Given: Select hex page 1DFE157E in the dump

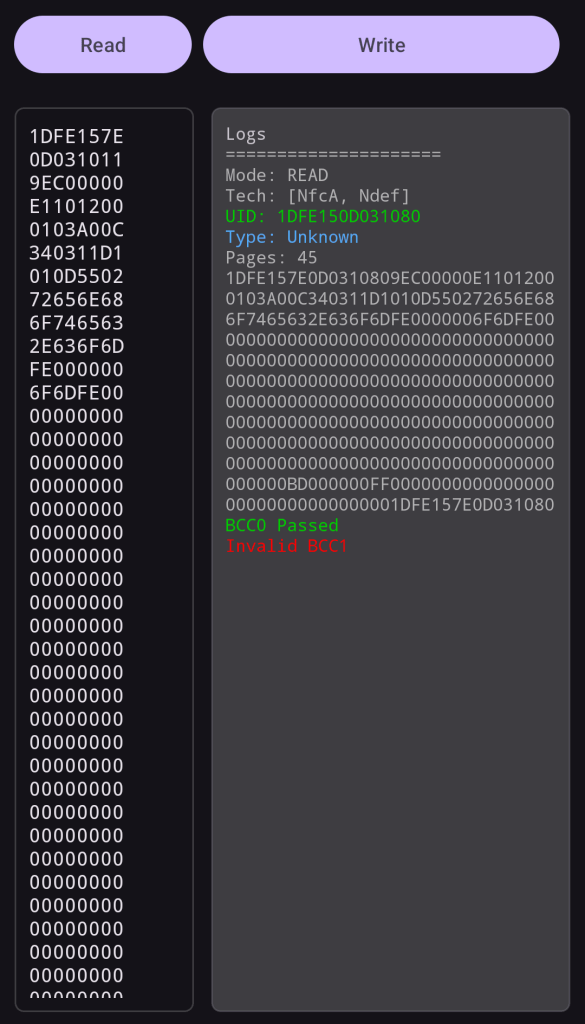Looking at the screenshot, I should pos(76,136).
